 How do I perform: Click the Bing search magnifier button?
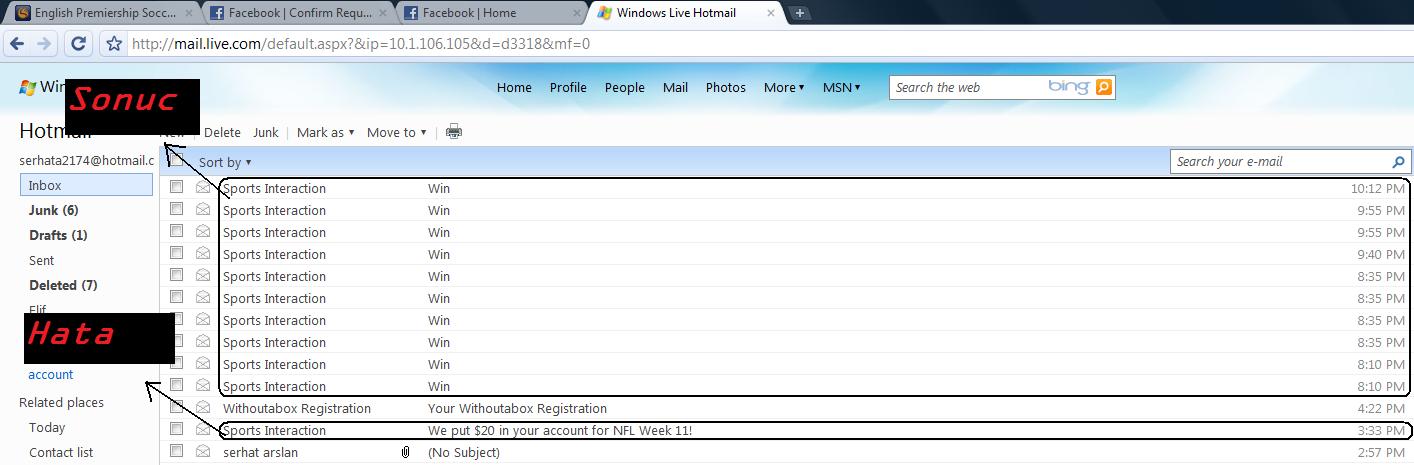(x=1104, y=87)
